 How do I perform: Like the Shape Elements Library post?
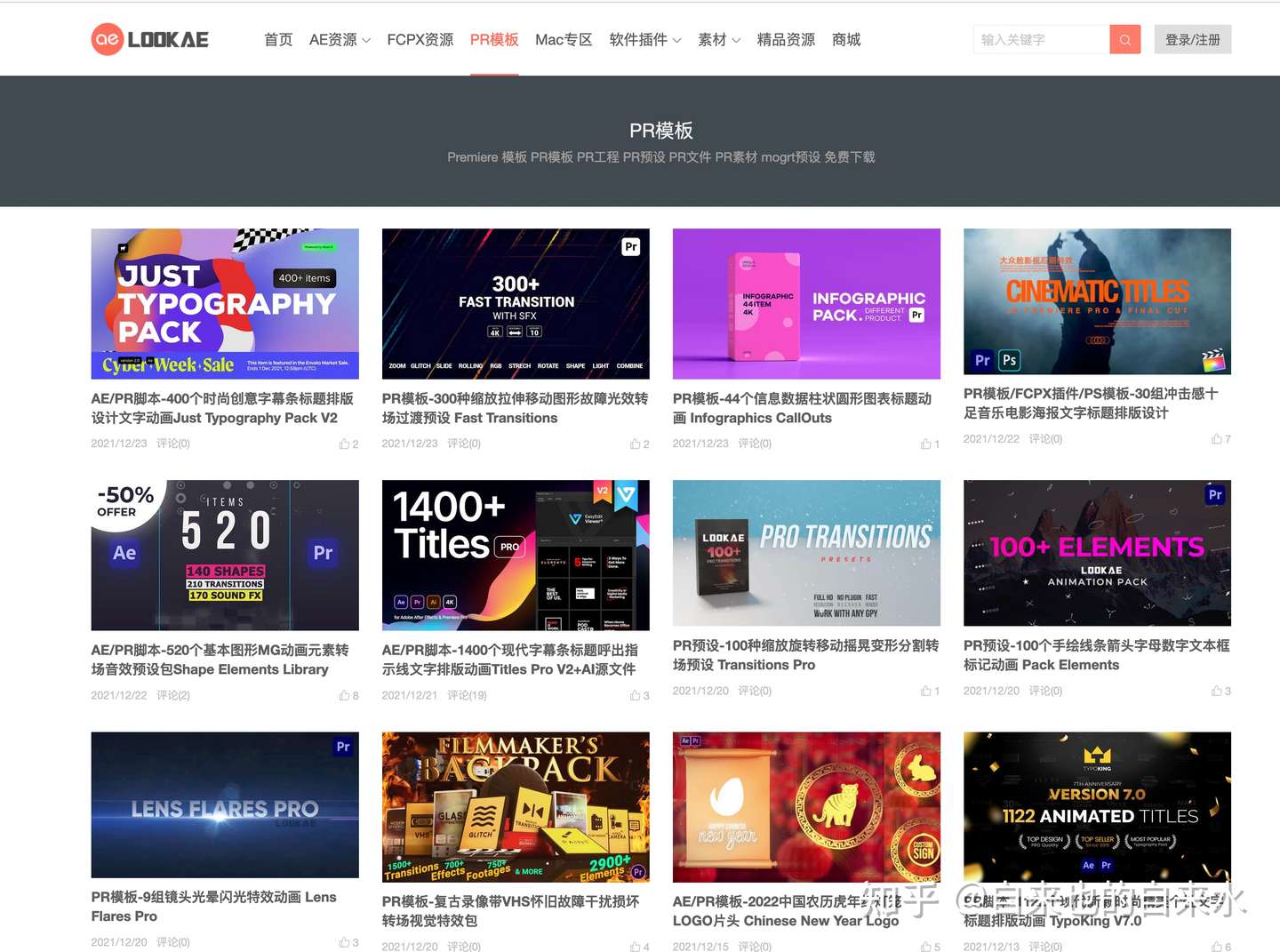pyautogui.click(x=348, y=695)
